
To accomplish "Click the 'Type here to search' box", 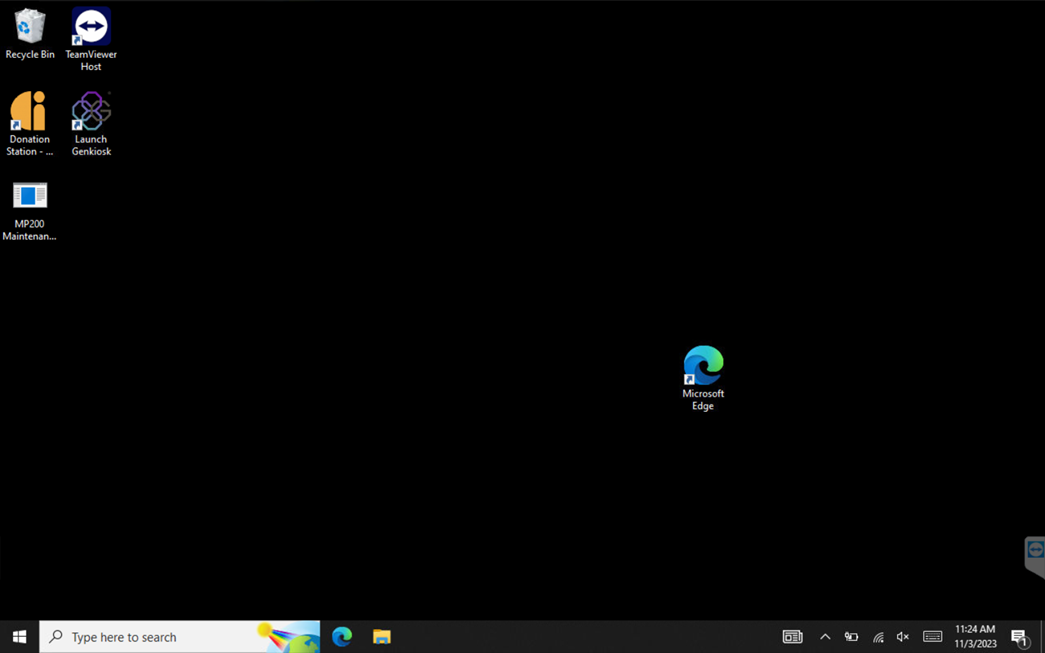I will coord(179,637).
